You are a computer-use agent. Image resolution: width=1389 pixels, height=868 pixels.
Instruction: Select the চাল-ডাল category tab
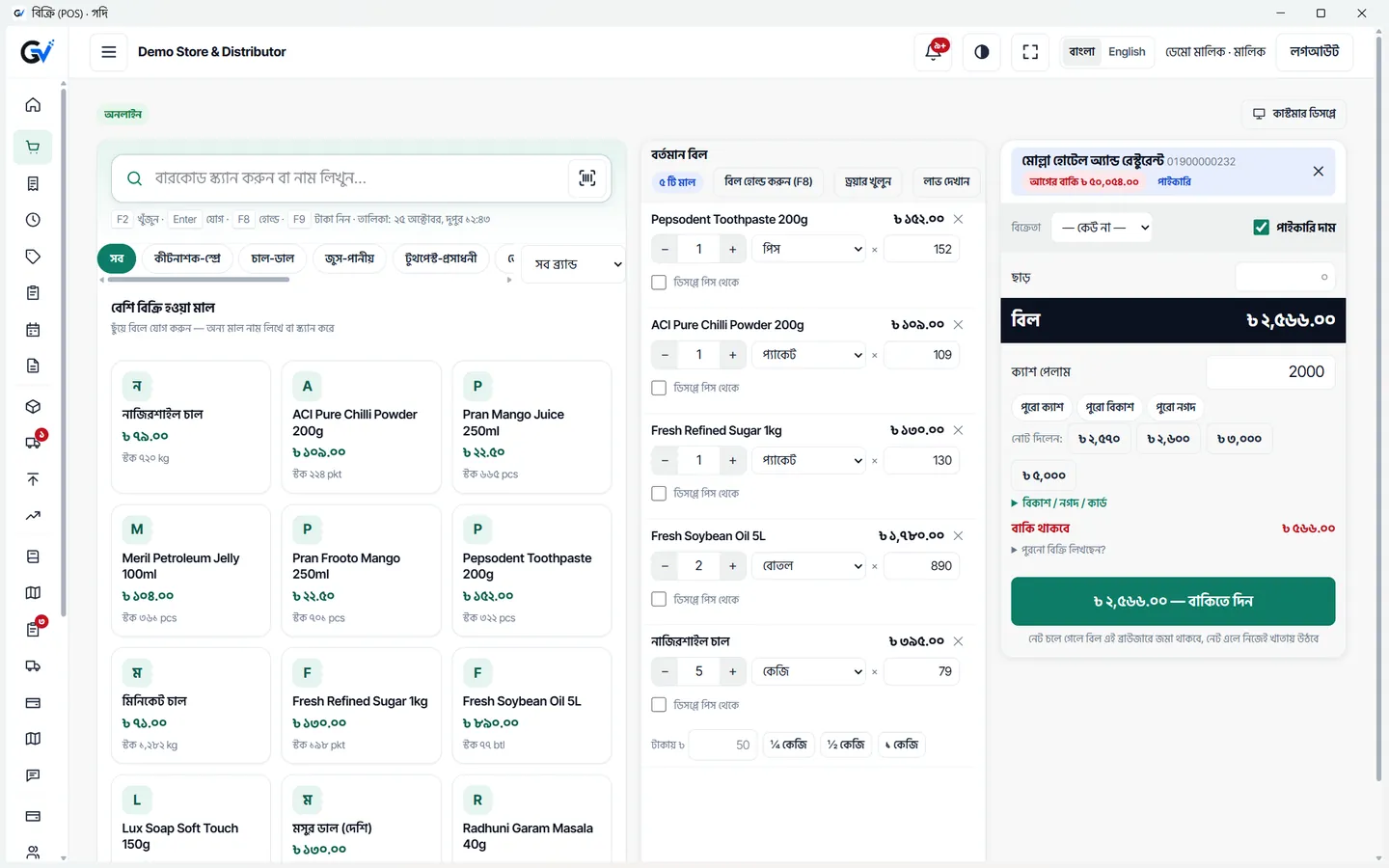coord(273,258)
